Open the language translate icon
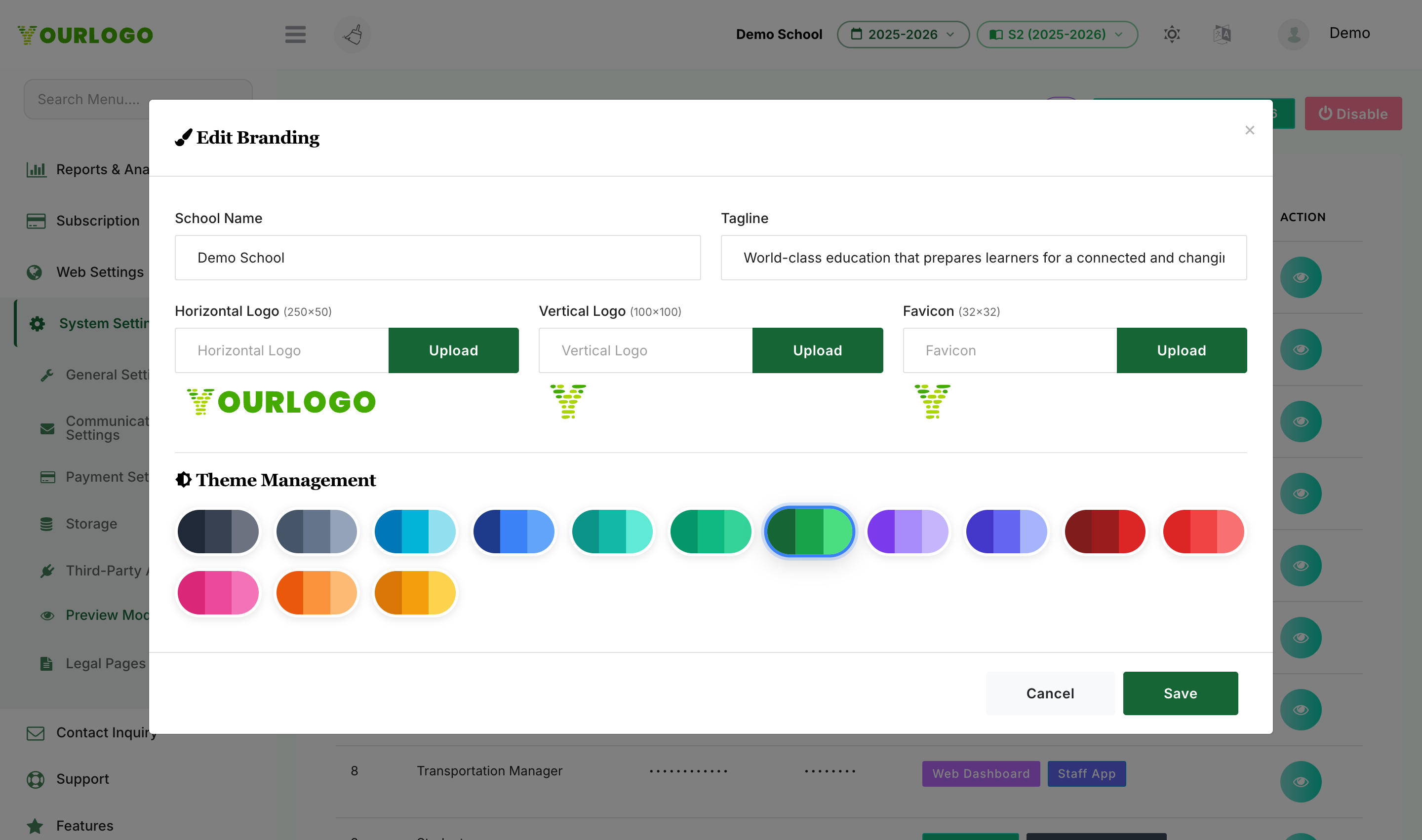The height and width of the screenshot is (840, 1422). [x=1222, y=34]
